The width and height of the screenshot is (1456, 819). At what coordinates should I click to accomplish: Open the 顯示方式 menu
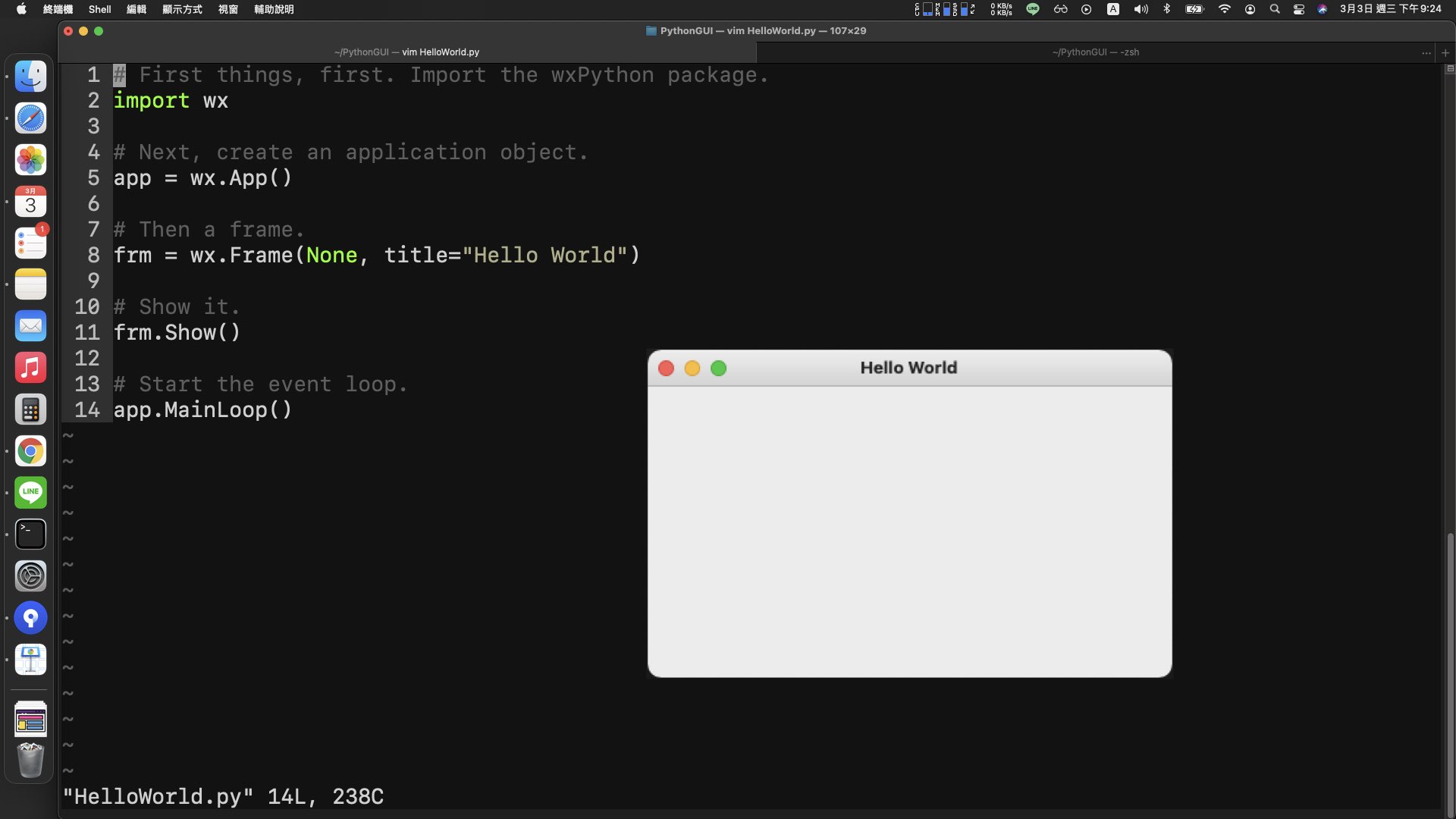(182, 9)
